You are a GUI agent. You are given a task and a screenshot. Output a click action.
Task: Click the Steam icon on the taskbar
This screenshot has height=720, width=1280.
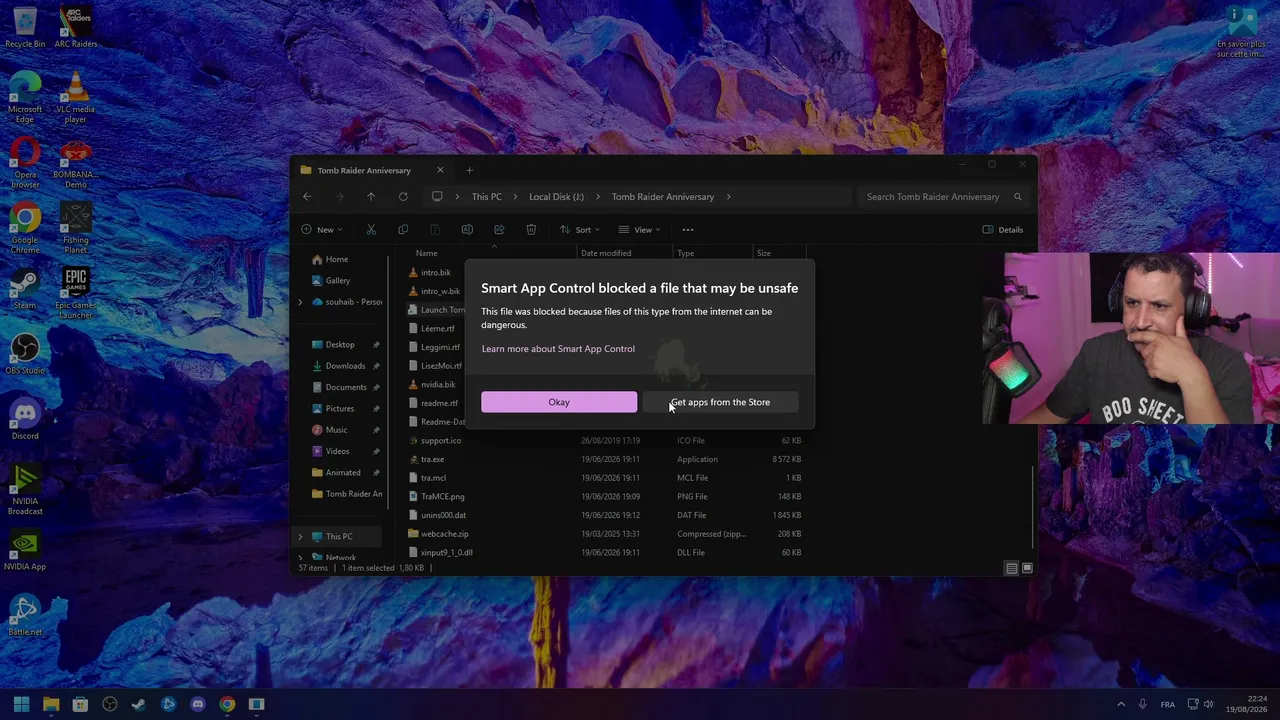click(139, 704)
